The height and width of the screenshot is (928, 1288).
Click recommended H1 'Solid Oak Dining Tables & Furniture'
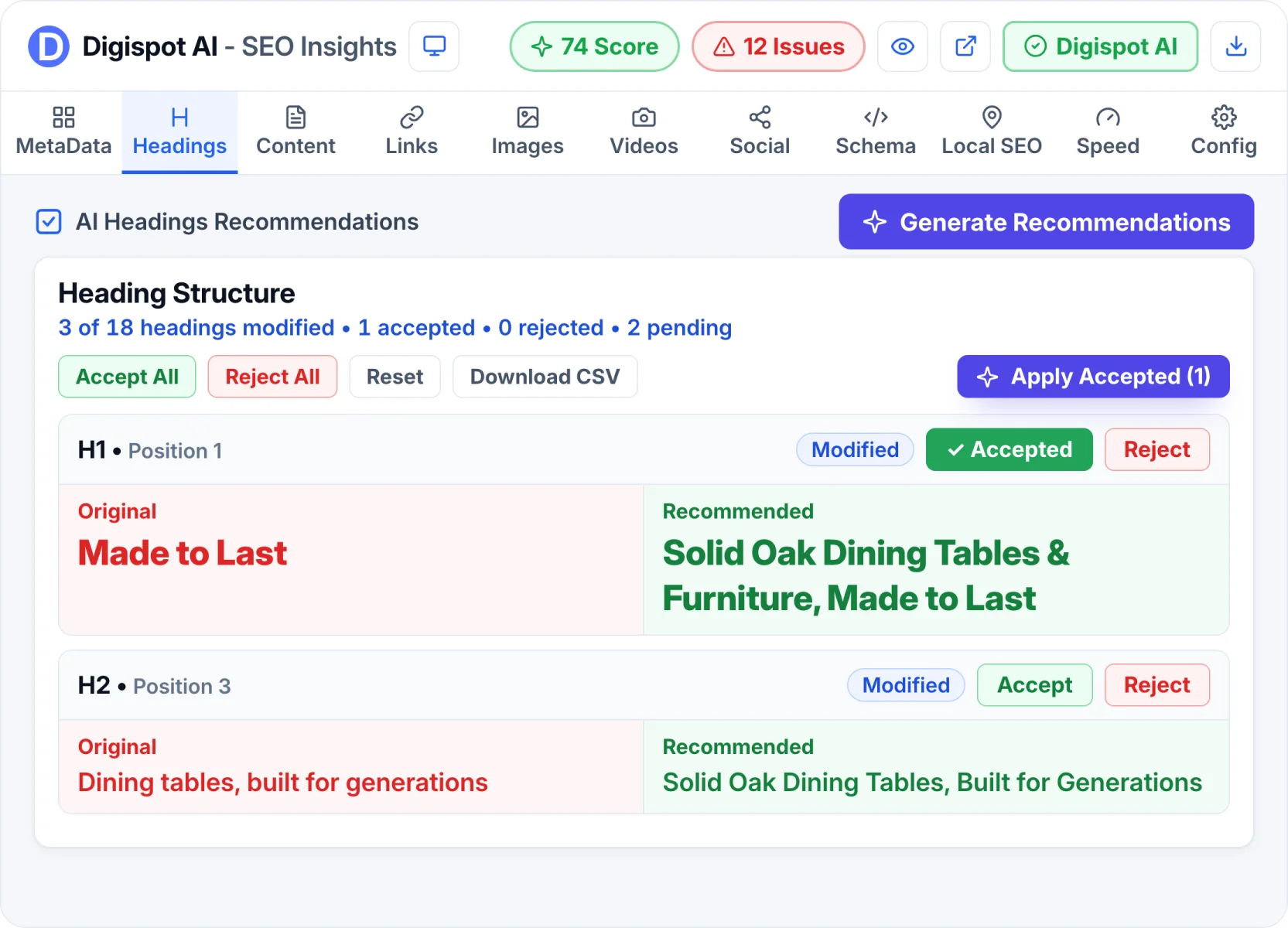tap(866, 576)
